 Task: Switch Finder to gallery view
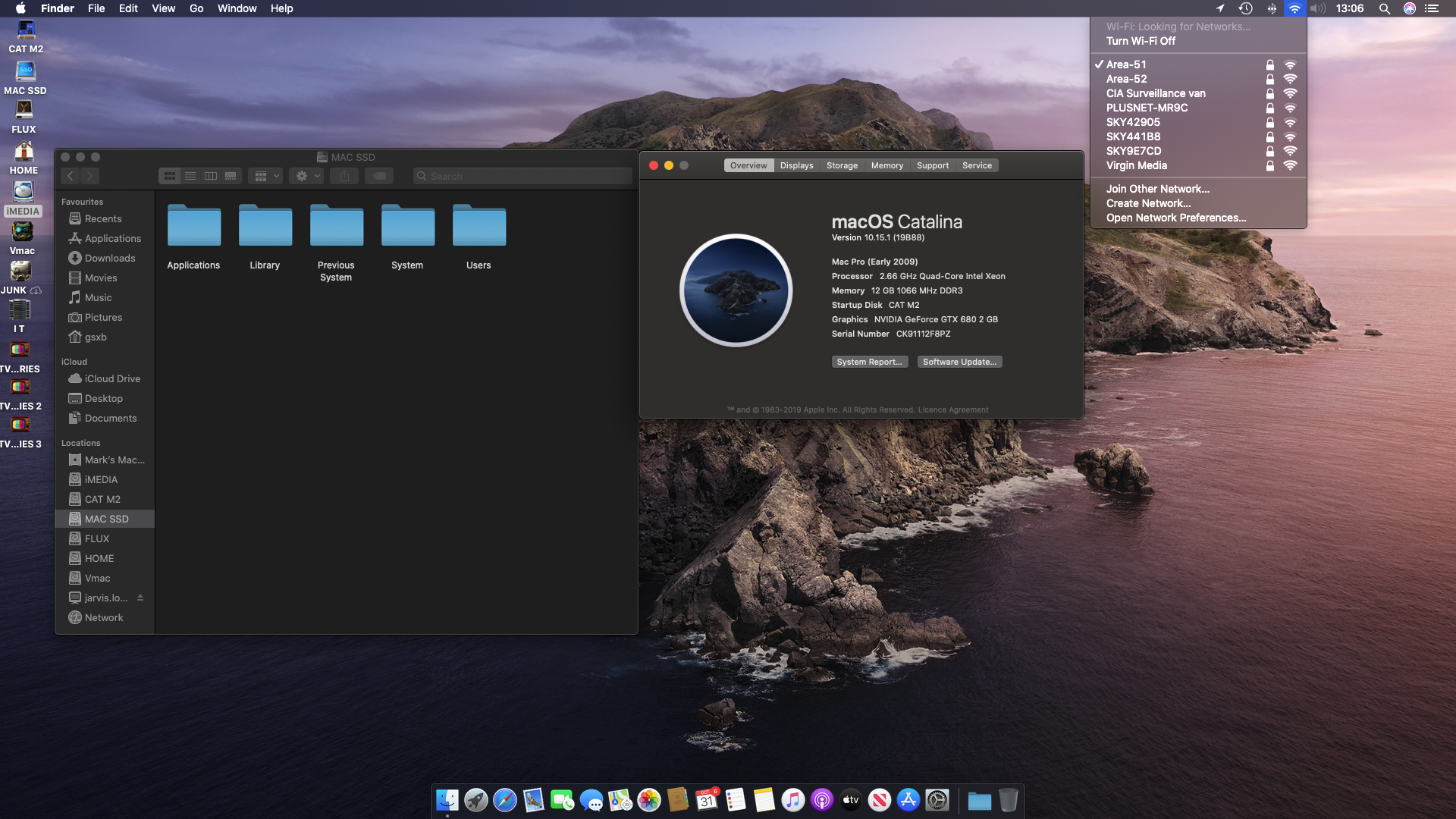231,176
